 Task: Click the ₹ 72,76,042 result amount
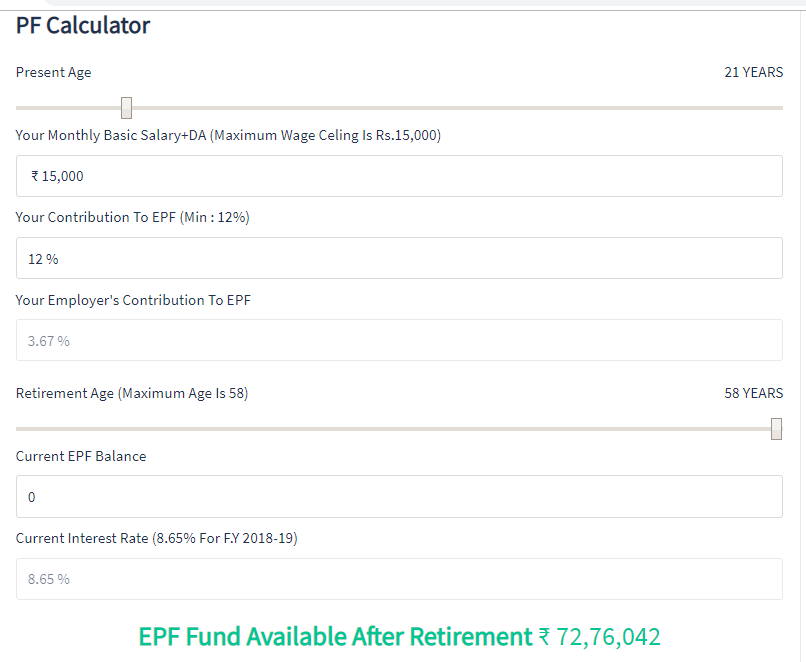click(x=599, y=637)
